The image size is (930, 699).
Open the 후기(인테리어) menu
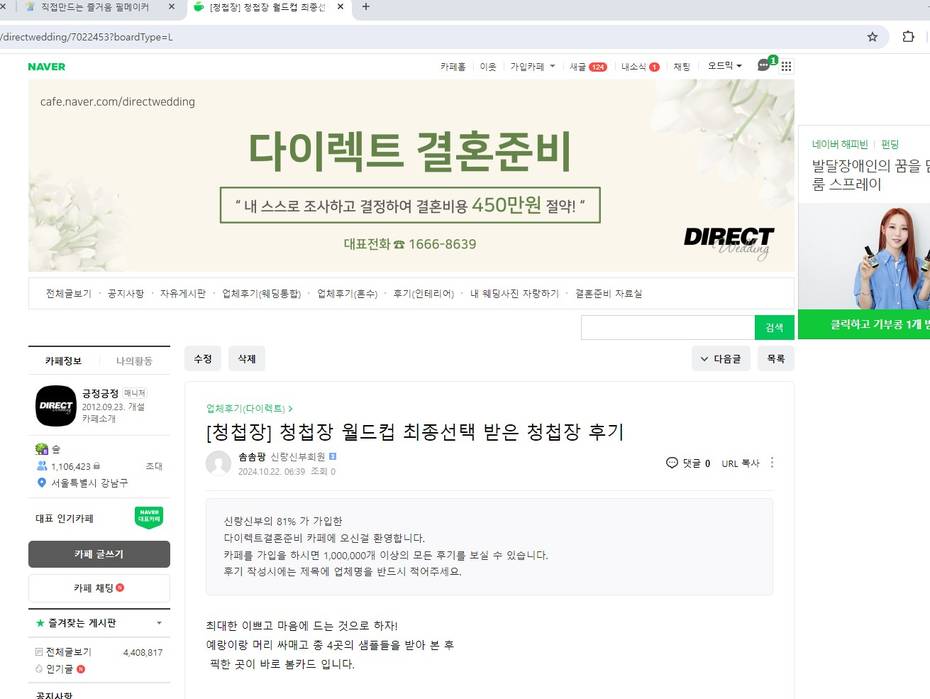(x=423, y=293)
